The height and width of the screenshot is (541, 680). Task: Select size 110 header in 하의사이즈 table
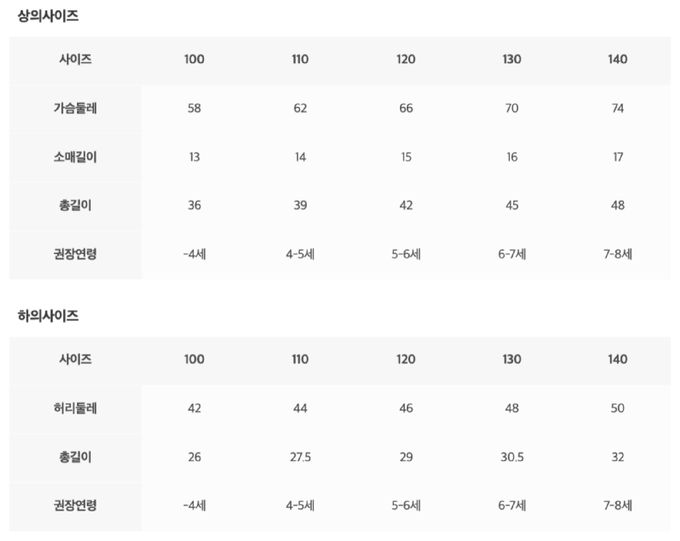[x=300, y=360]
